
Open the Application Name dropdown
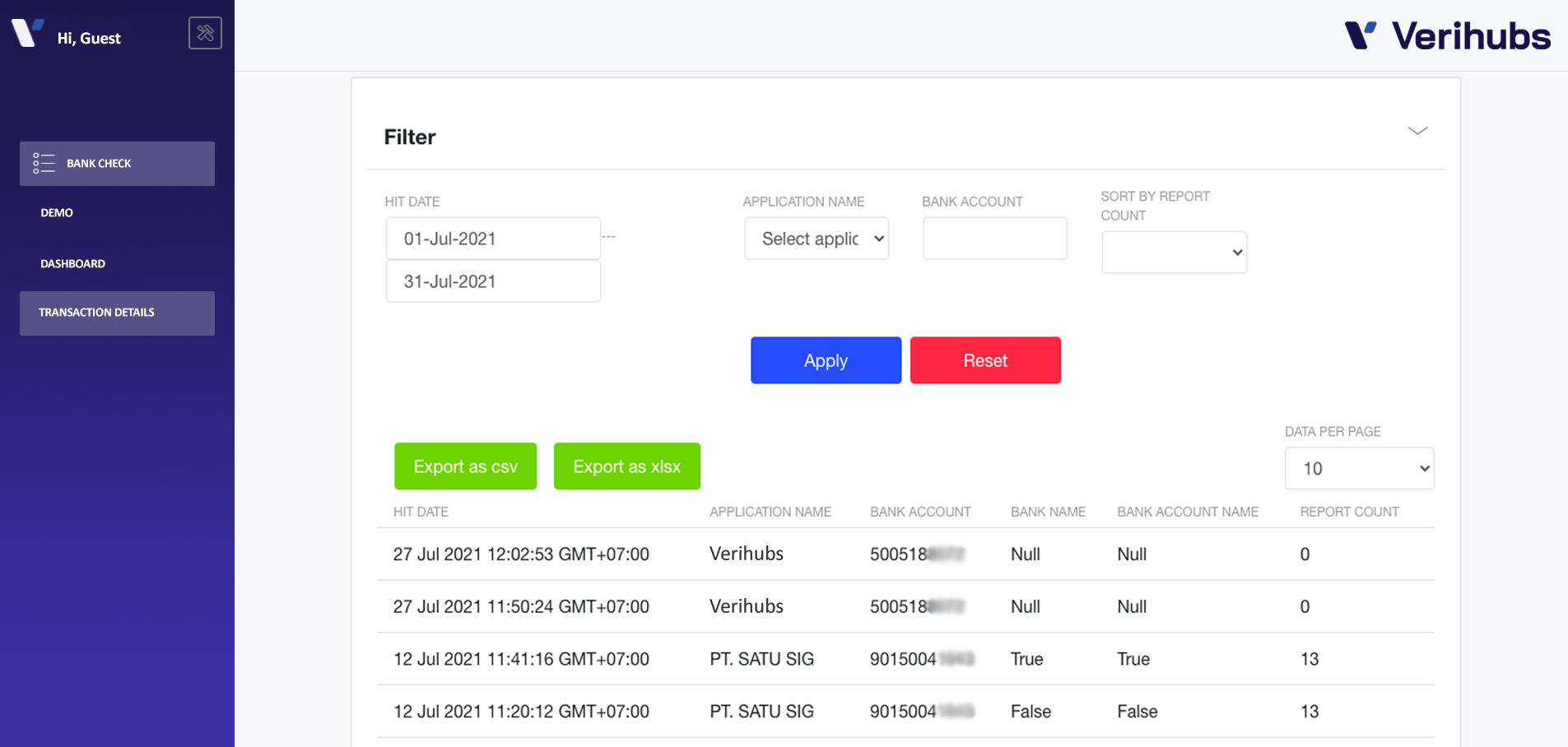click(816, 239)
